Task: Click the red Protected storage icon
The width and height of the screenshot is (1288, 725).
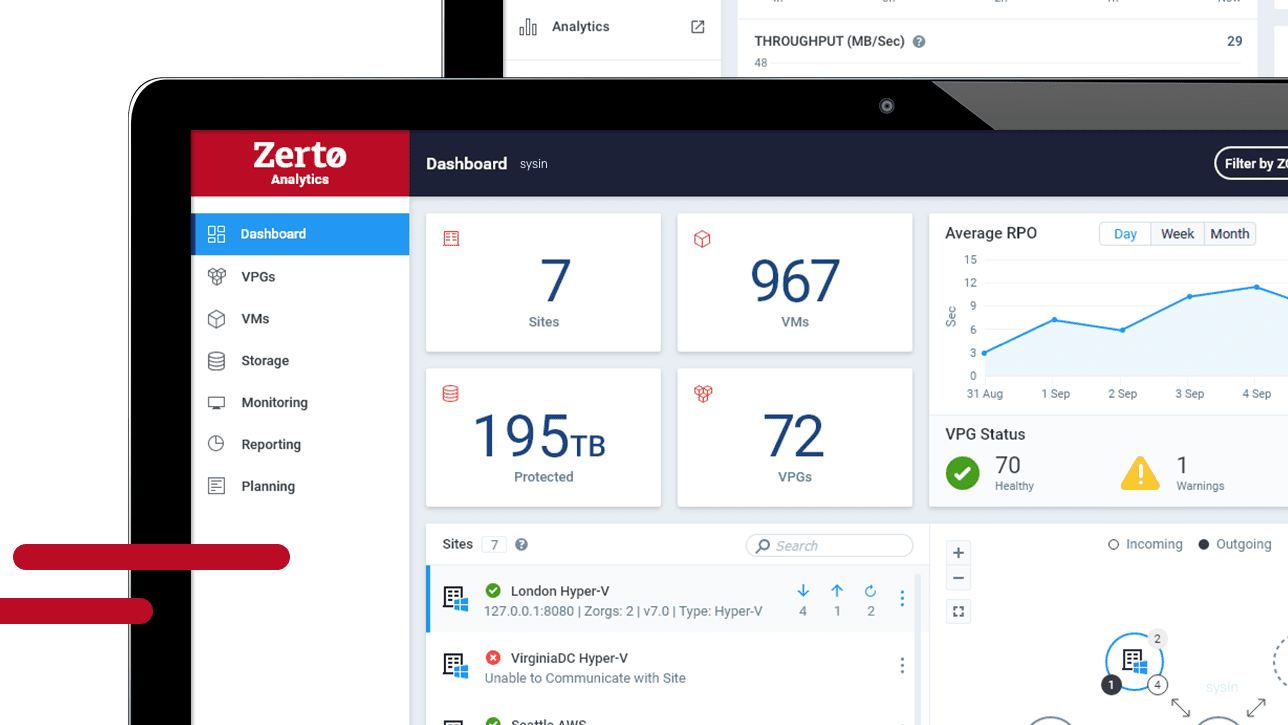Action: 451,394
